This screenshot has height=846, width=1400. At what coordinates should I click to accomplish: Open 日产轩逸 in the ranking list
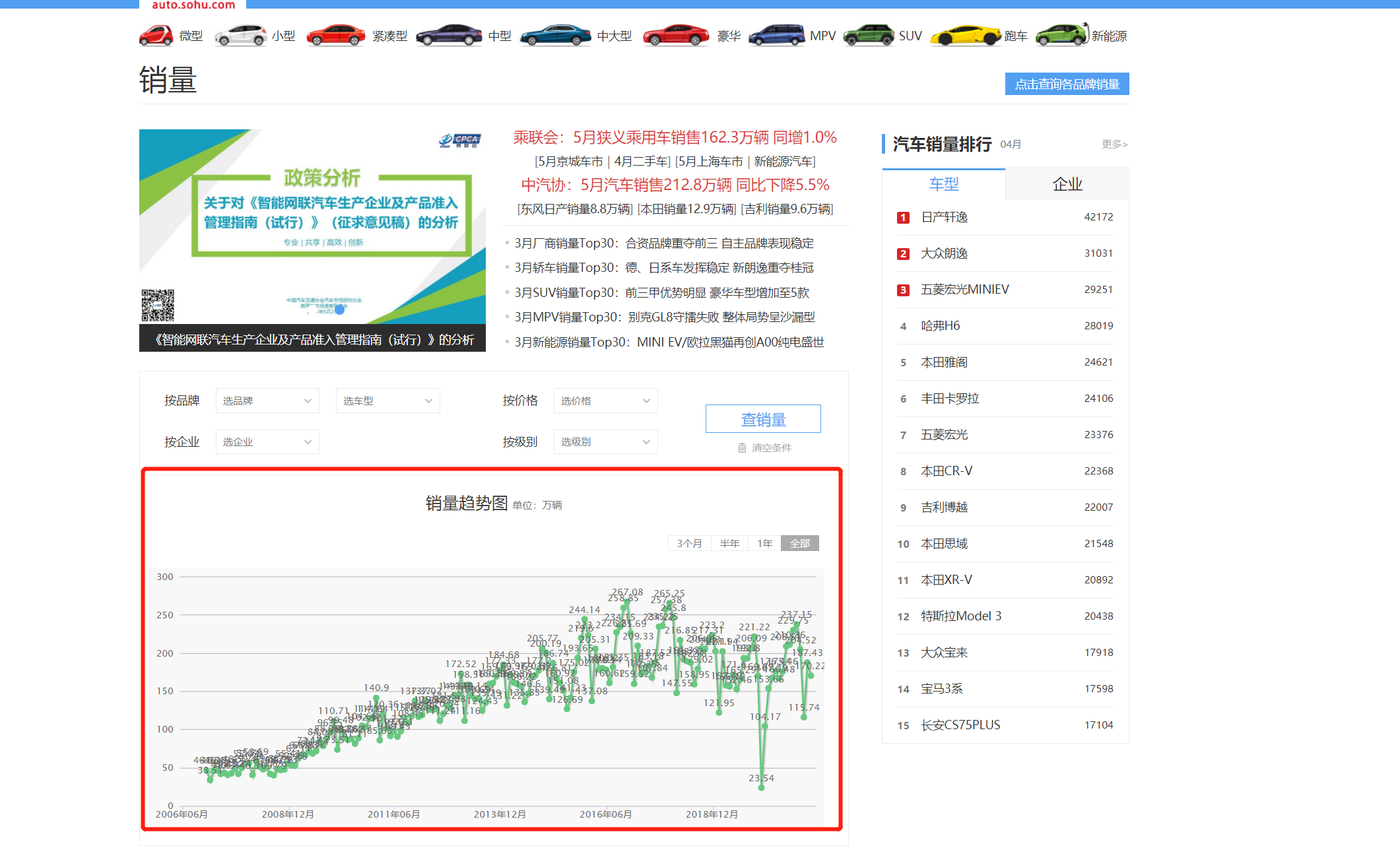point(944,217)
